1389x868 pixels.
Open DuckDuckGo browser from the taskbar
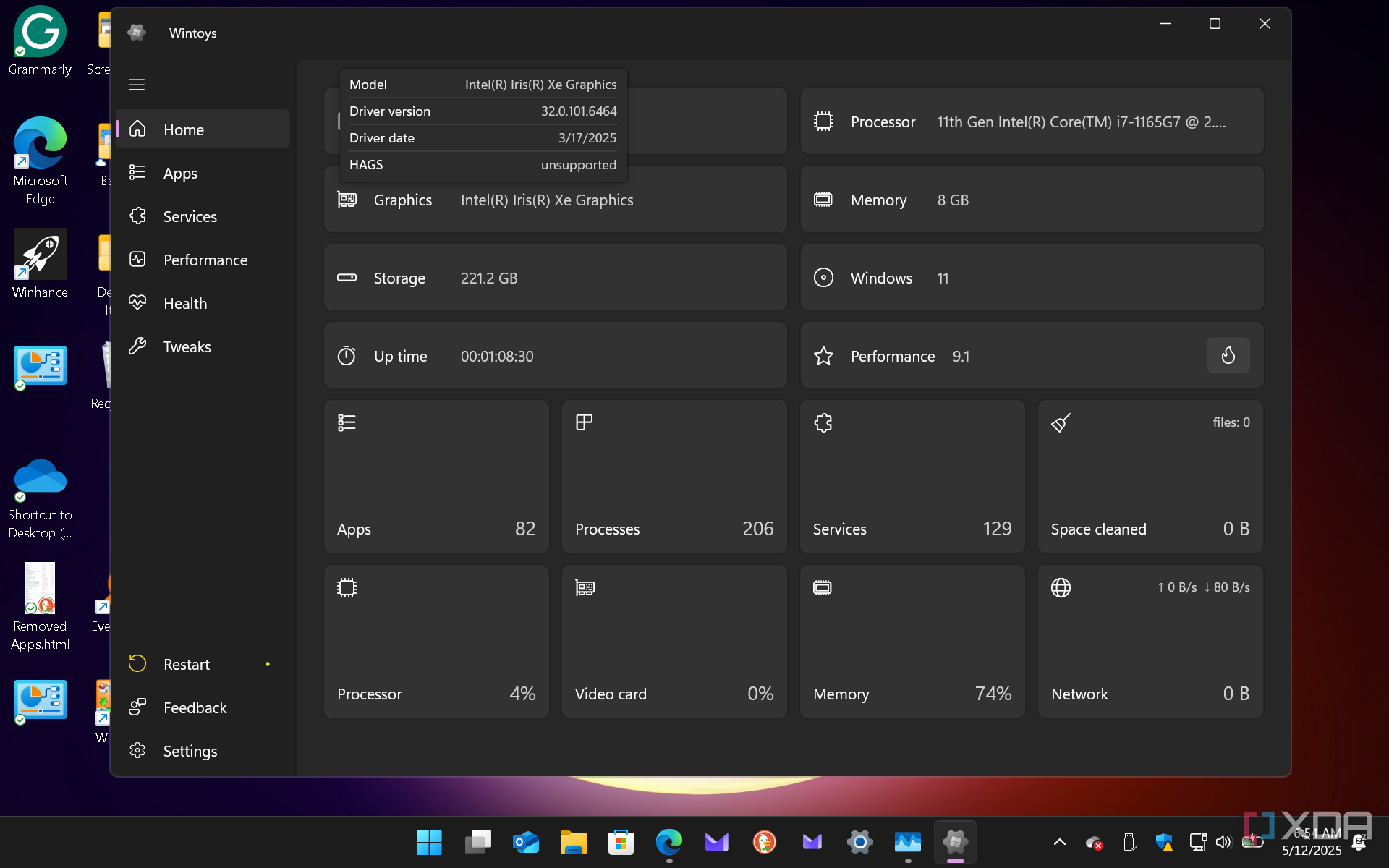coord(764,842)
